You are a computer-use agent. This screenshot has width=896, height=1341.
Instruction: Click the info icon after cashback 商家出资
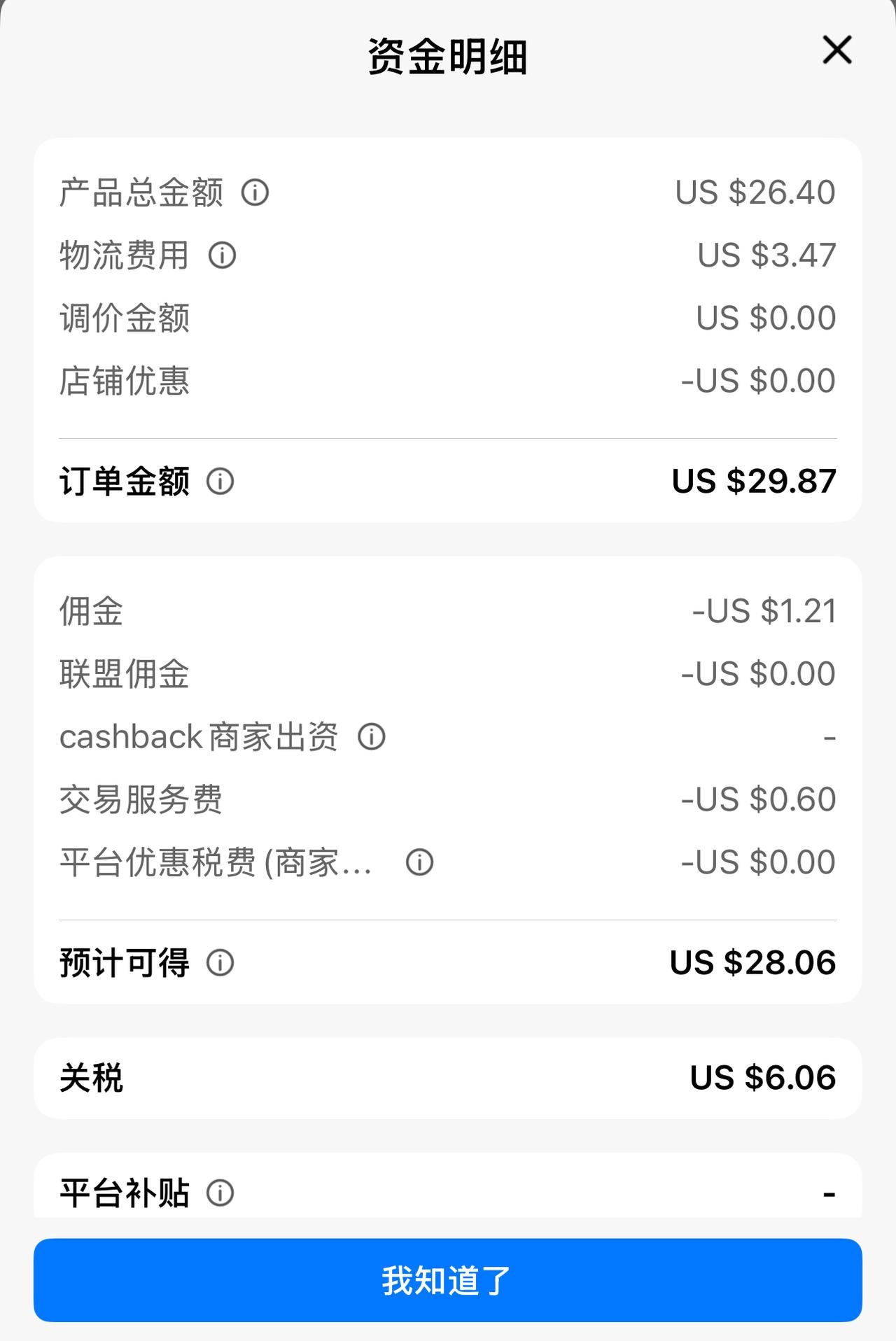[x=372, y=737]
